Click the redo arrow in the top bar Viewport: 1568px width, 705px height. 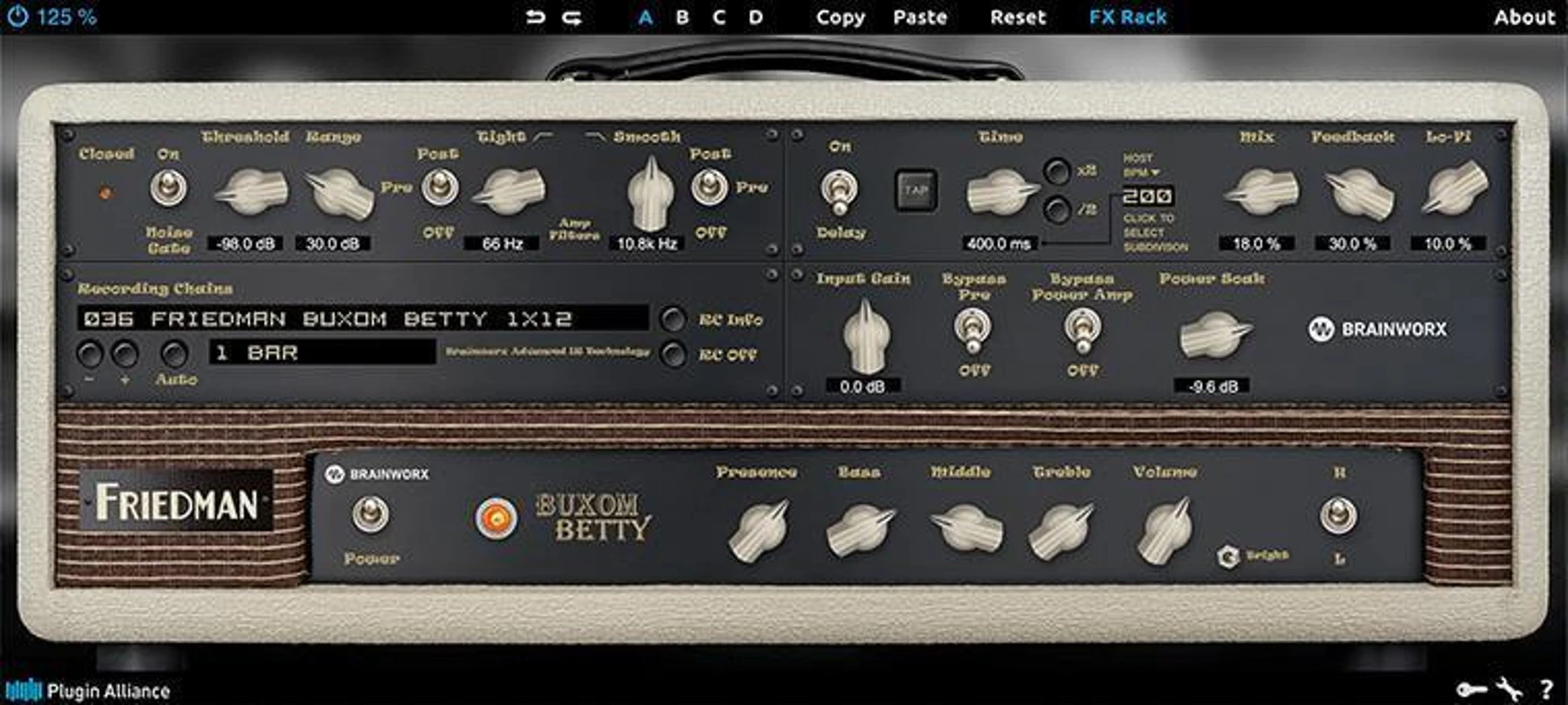[x=571, y=17]
